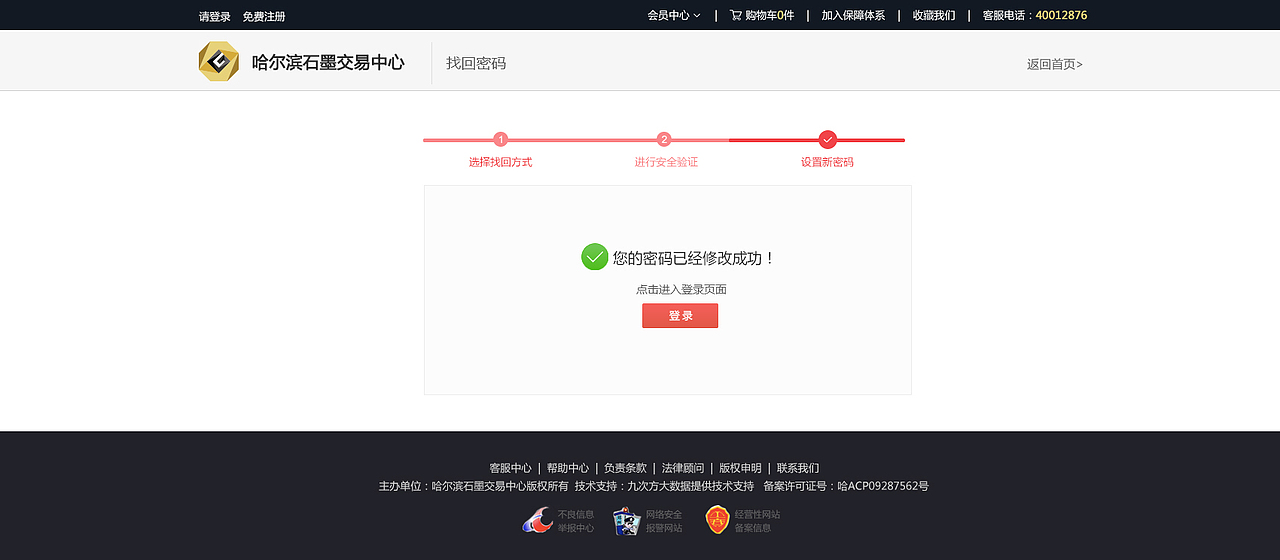The width and height of the screenshot is (1280, 560).
Task: Open the 请登录 link
Action: tap(215, 17)
